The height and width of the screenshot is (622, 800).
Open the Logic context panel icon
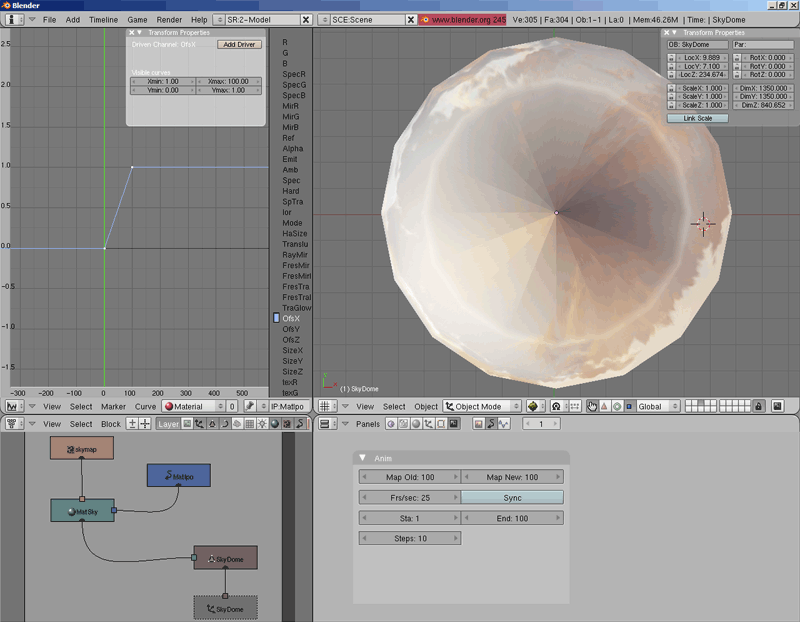pos(391,424)
